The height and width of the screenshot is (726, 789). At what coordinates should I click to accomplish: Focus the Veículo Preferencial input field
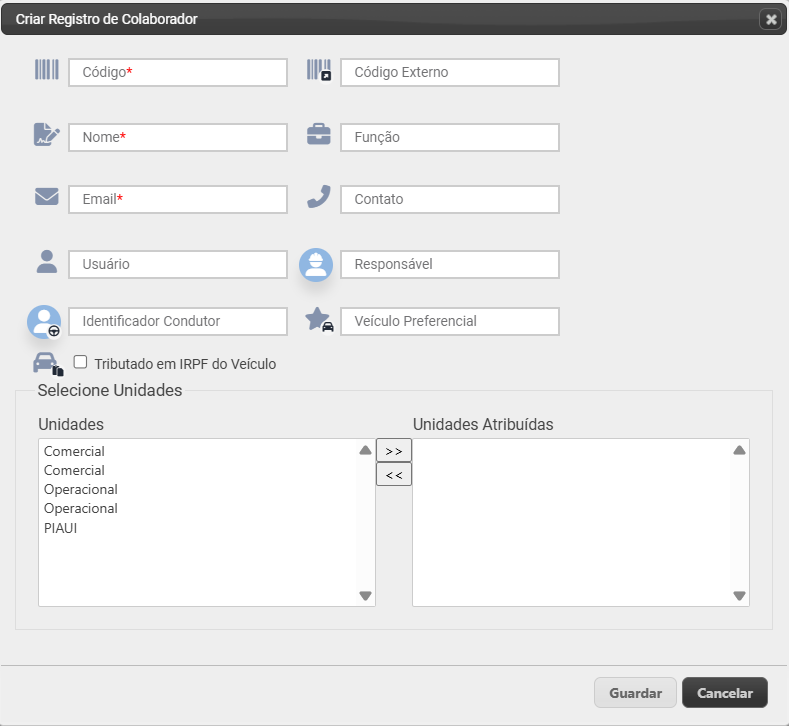click(450, 321)
